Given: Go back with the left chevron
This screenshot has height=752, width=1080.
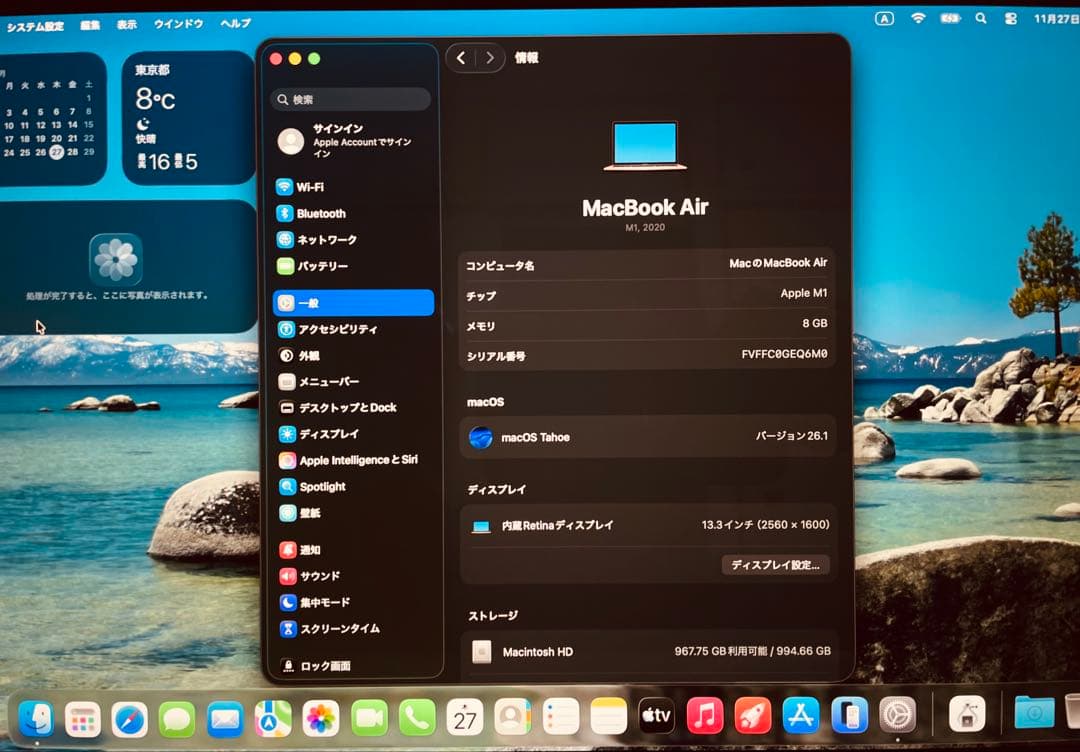Looking at the screenshot, I should pos(461,58).
